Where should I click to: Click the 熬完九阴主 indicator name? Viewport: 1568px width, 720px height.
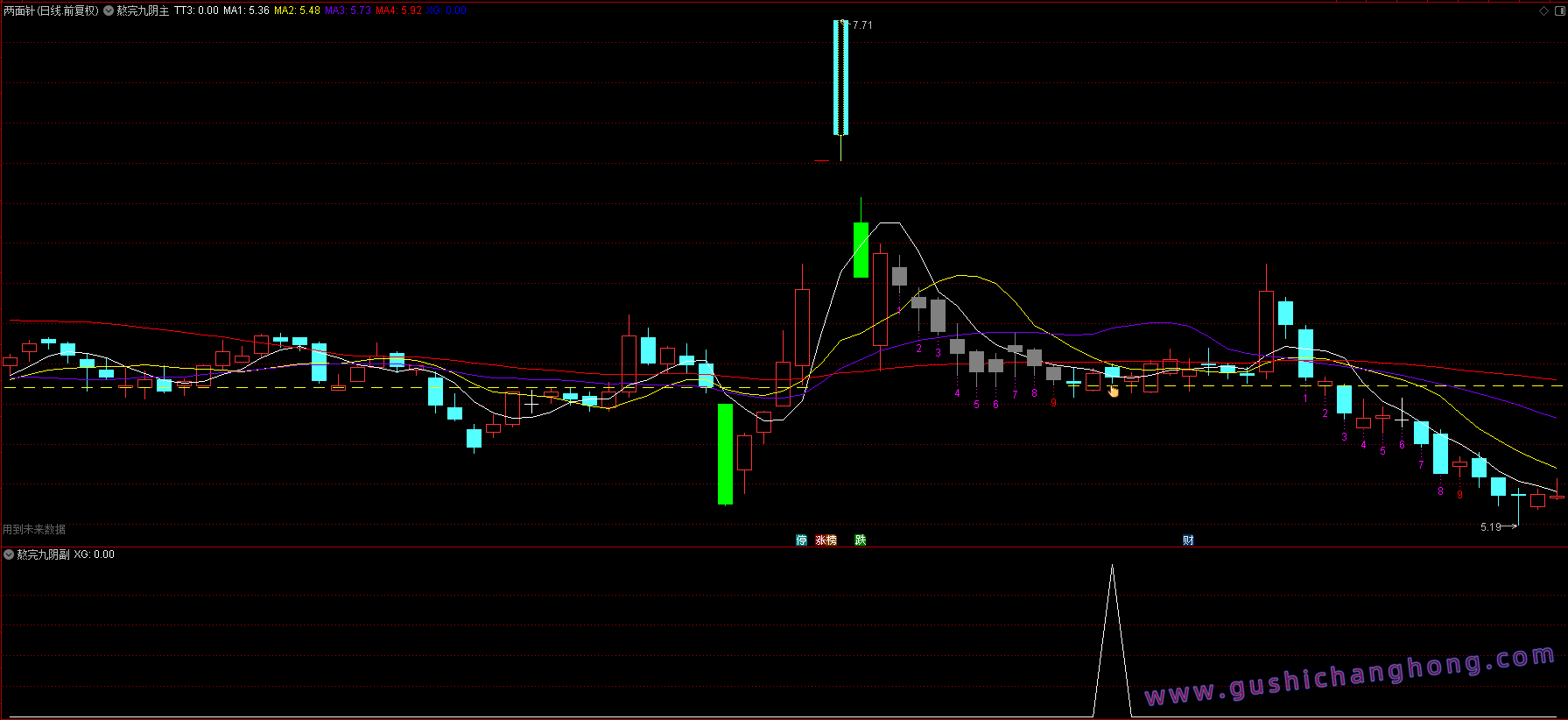(x=143, y=11)
